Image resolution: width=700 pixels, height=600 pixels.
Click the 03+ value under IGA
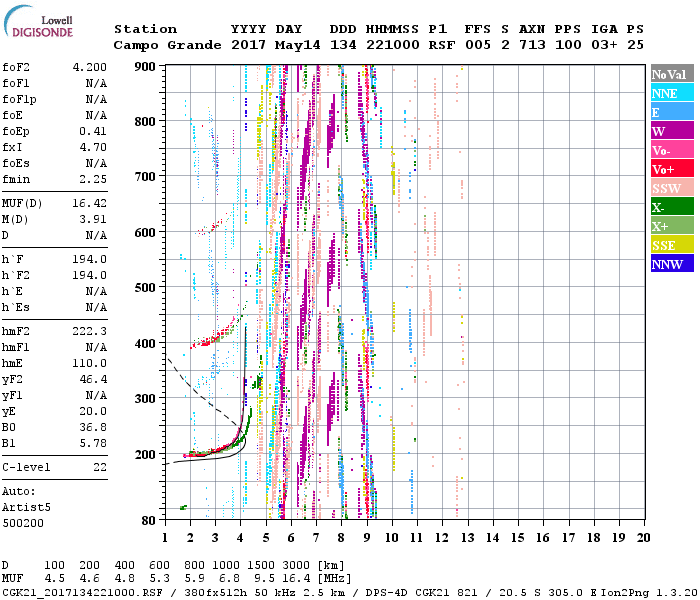(604, 45)
